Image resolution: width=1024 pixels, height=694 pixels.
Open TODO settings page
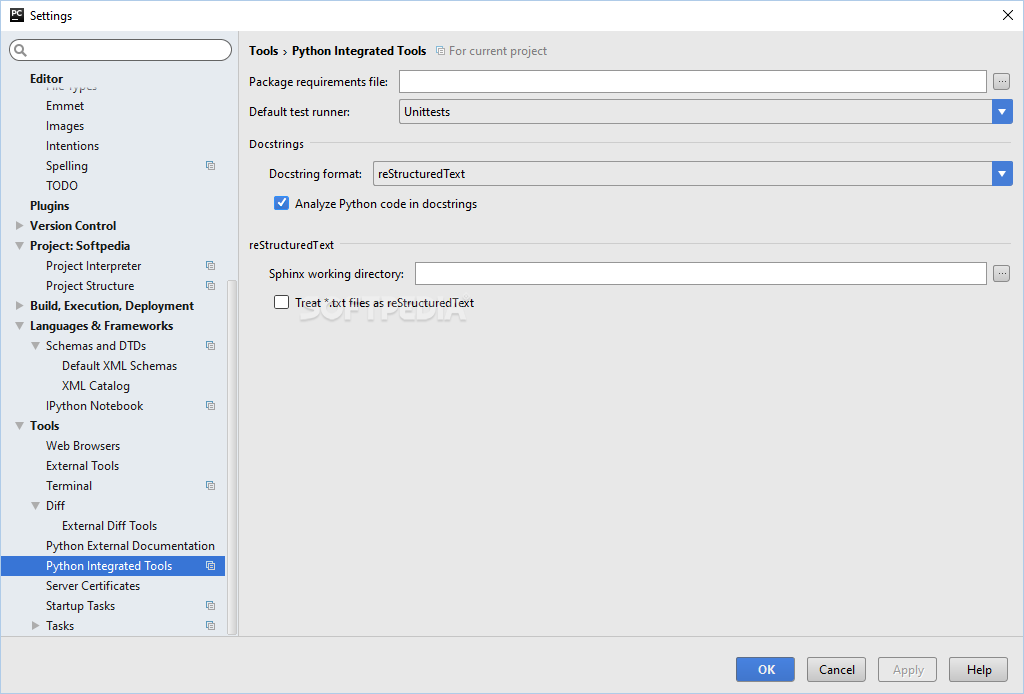click(x=61, y=186)
